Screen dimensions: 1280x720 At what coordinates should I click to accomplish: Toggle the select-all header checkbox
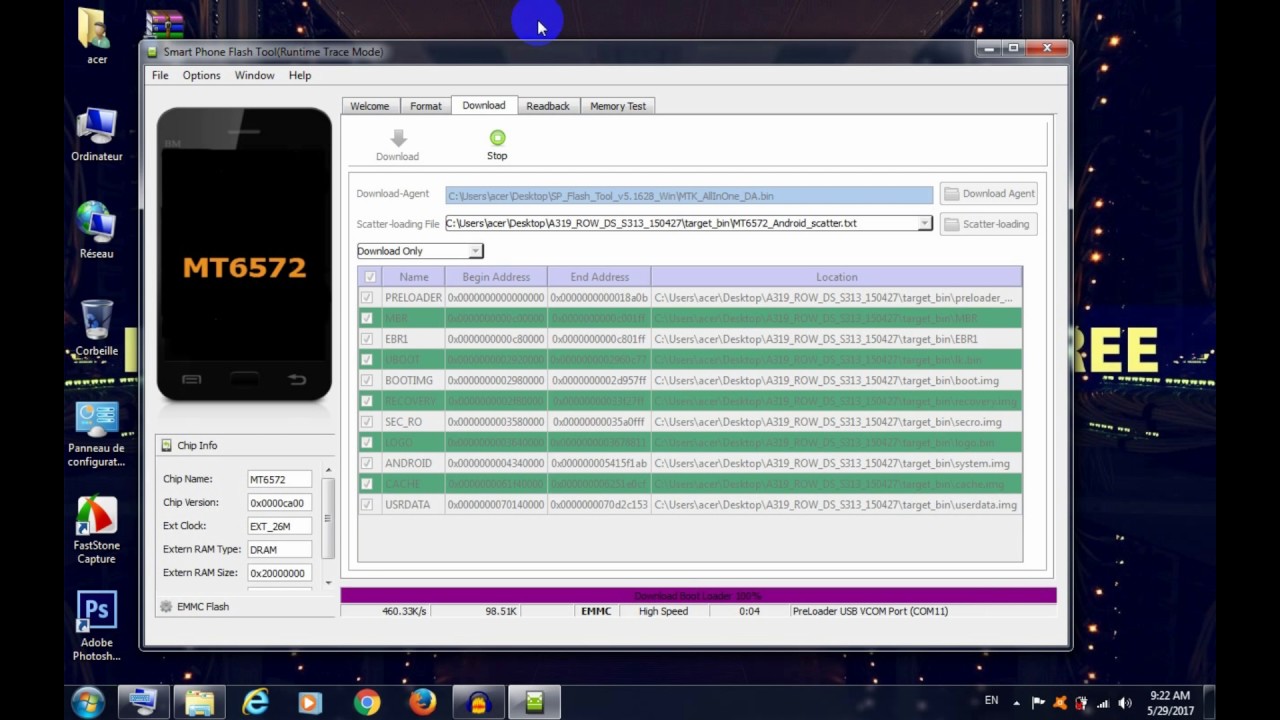click(370, 277)
